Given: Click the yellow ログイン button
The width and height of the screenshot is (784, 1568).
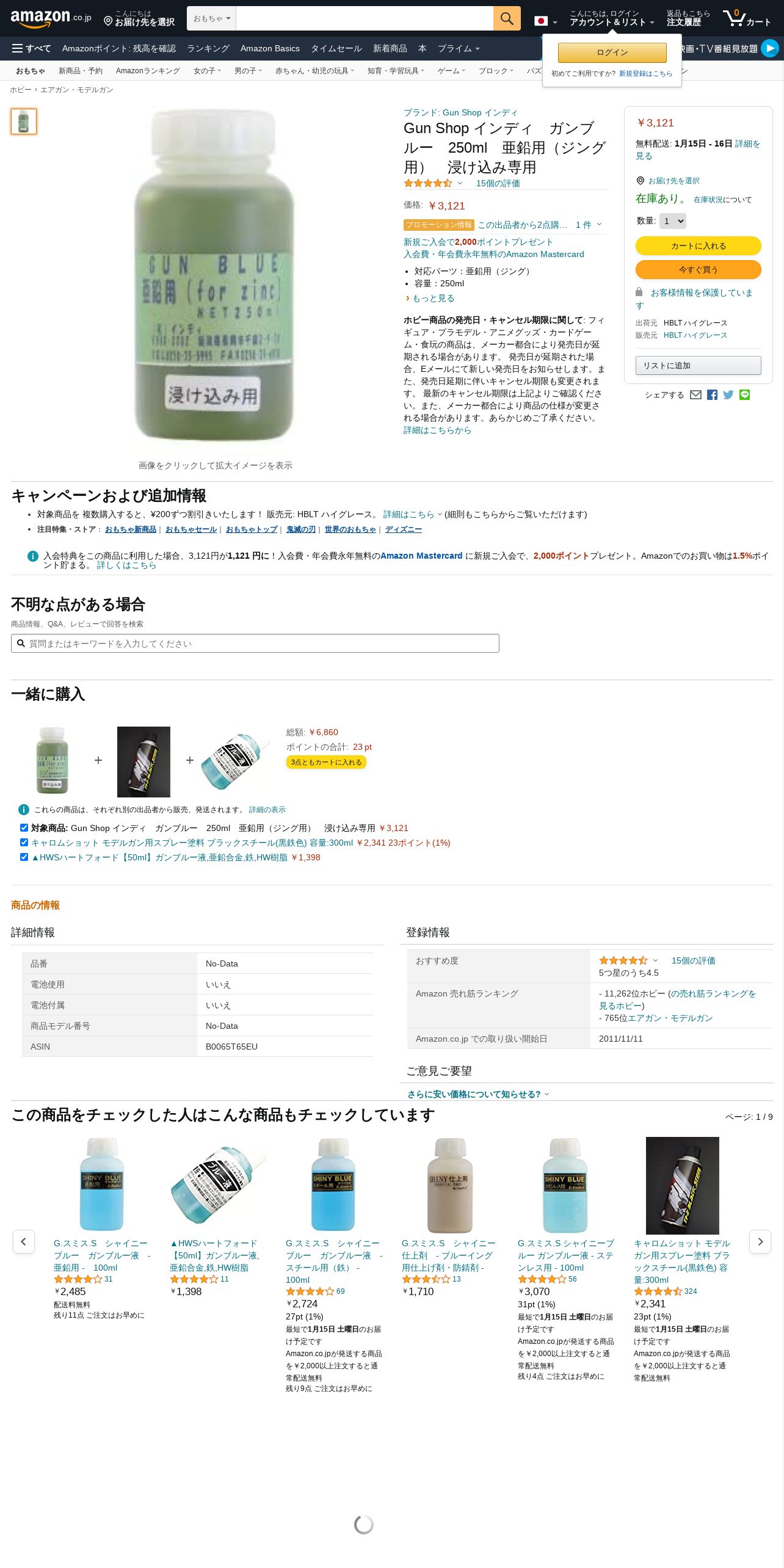Looking at the screenshot, I should 612,53.
